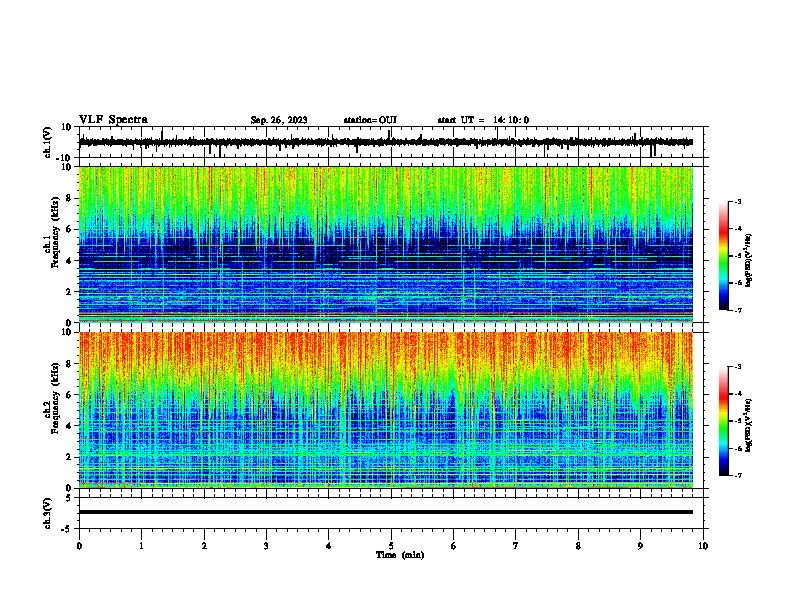
Task: Click the "2" tick on ch.1 frequency axis
Action: (69, 291)
